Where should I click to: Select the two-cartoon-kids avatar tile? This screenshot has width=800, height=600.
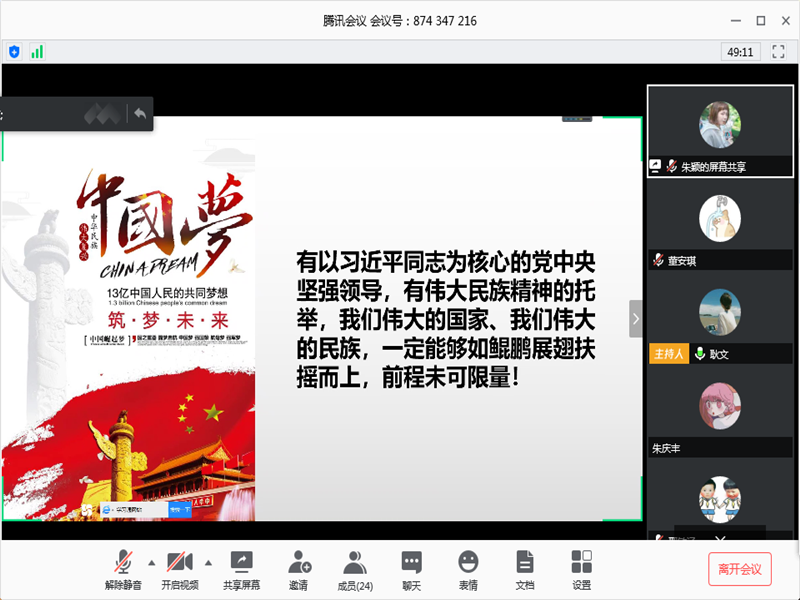[720, 499]
